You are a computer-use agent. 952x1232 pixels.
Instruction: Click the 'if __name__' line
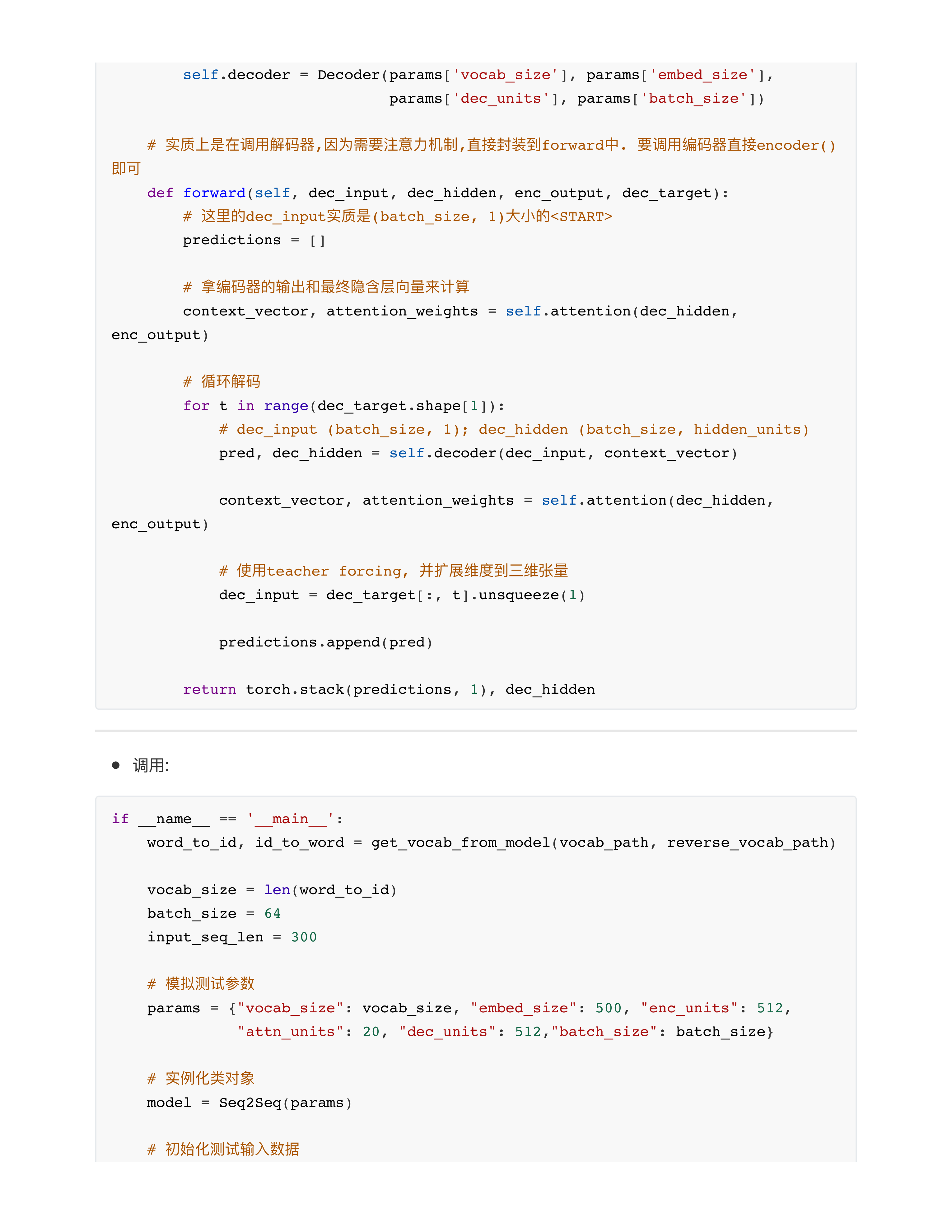pos(227,819)
